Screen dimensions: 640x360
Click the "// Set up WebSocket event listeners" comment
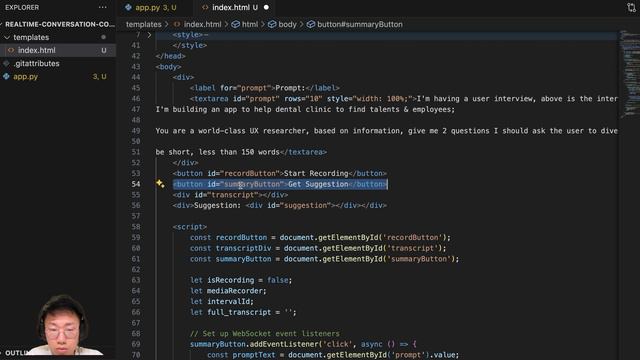pos(264,333)
